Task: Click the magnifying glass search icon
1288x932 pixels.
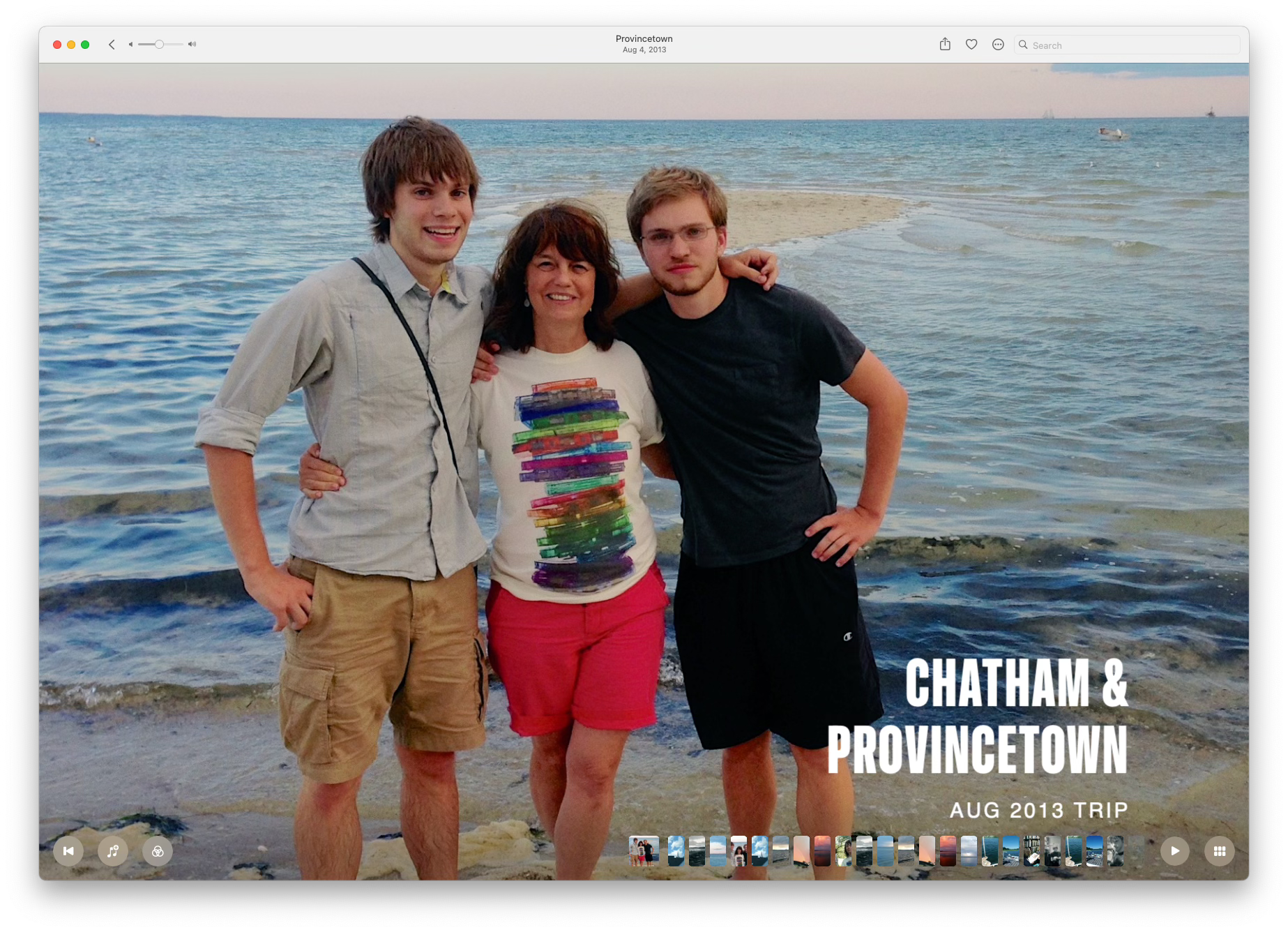Action: point(1023,45)
